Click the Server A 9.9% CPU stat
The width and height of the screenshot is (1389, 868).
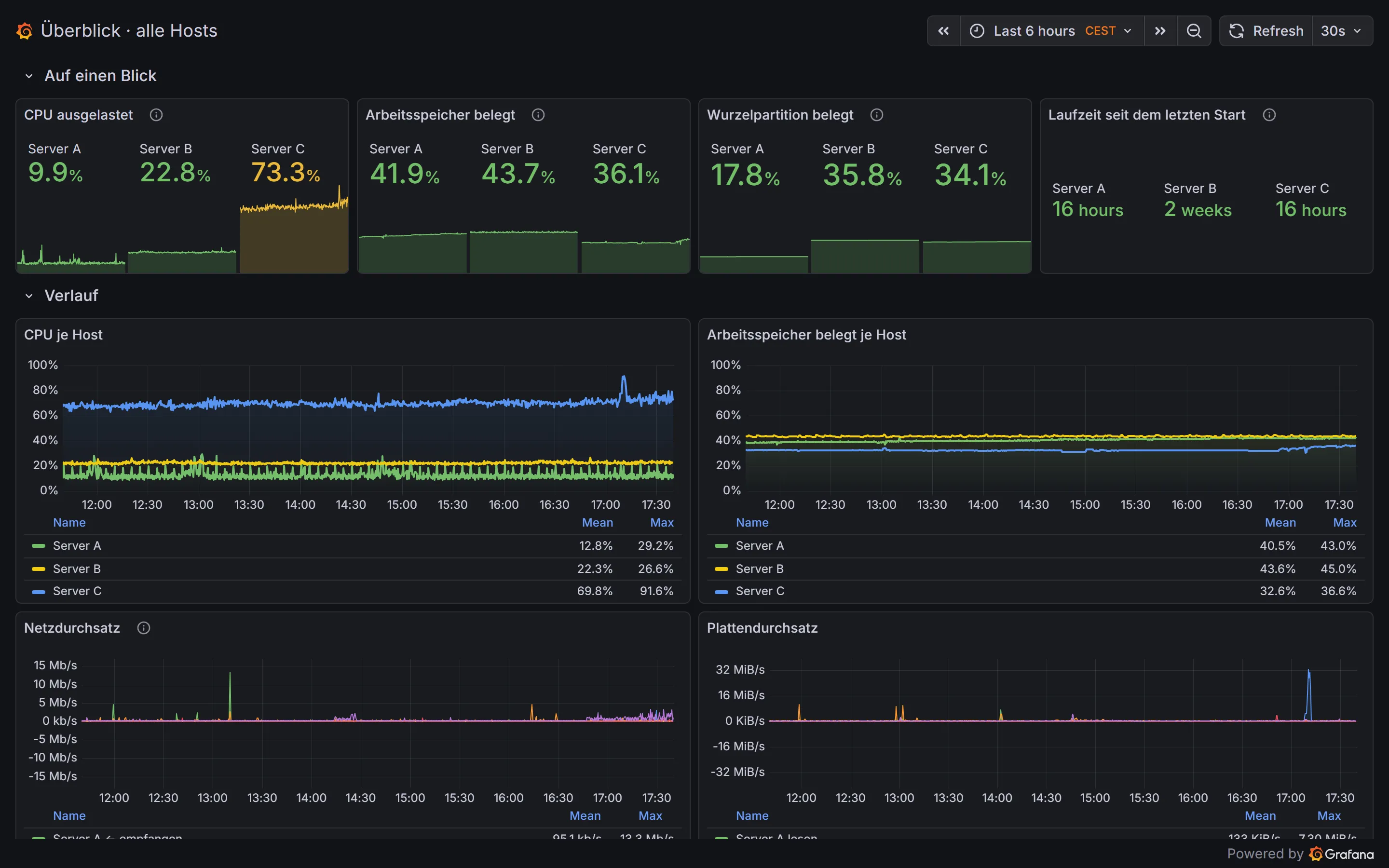tap(55, 172)
